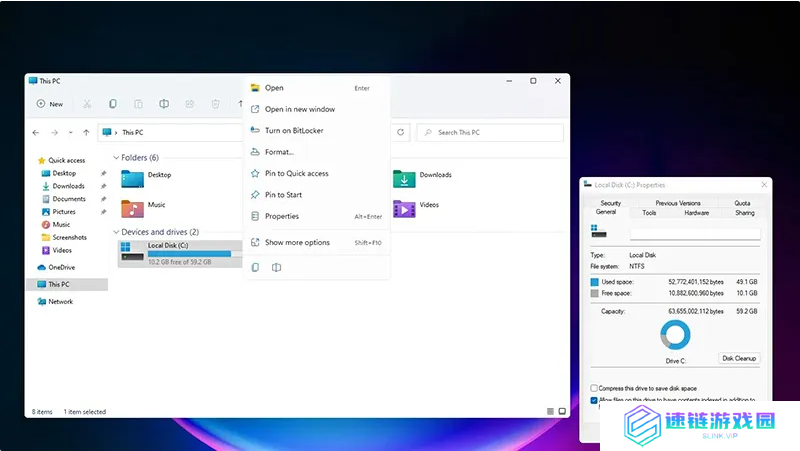Switch to the Previous Versions tab
This screenshot has height=451, width=800.
(678, 203)
